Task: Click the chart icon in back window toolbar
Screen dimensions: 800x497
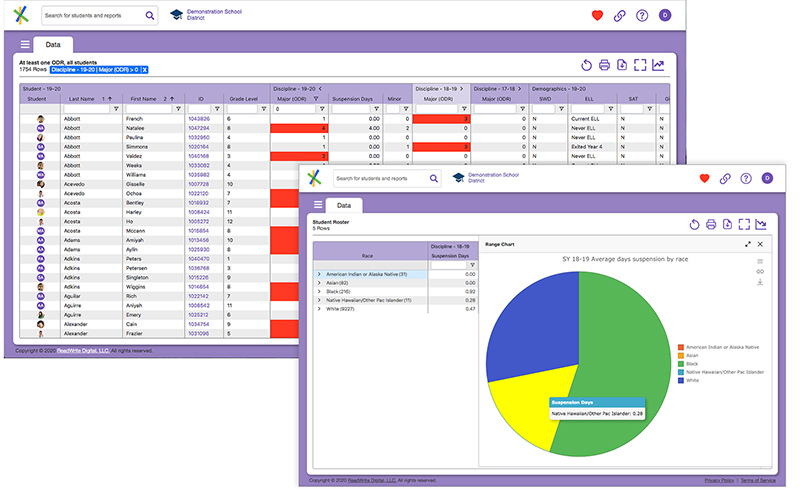Action: 658,66
